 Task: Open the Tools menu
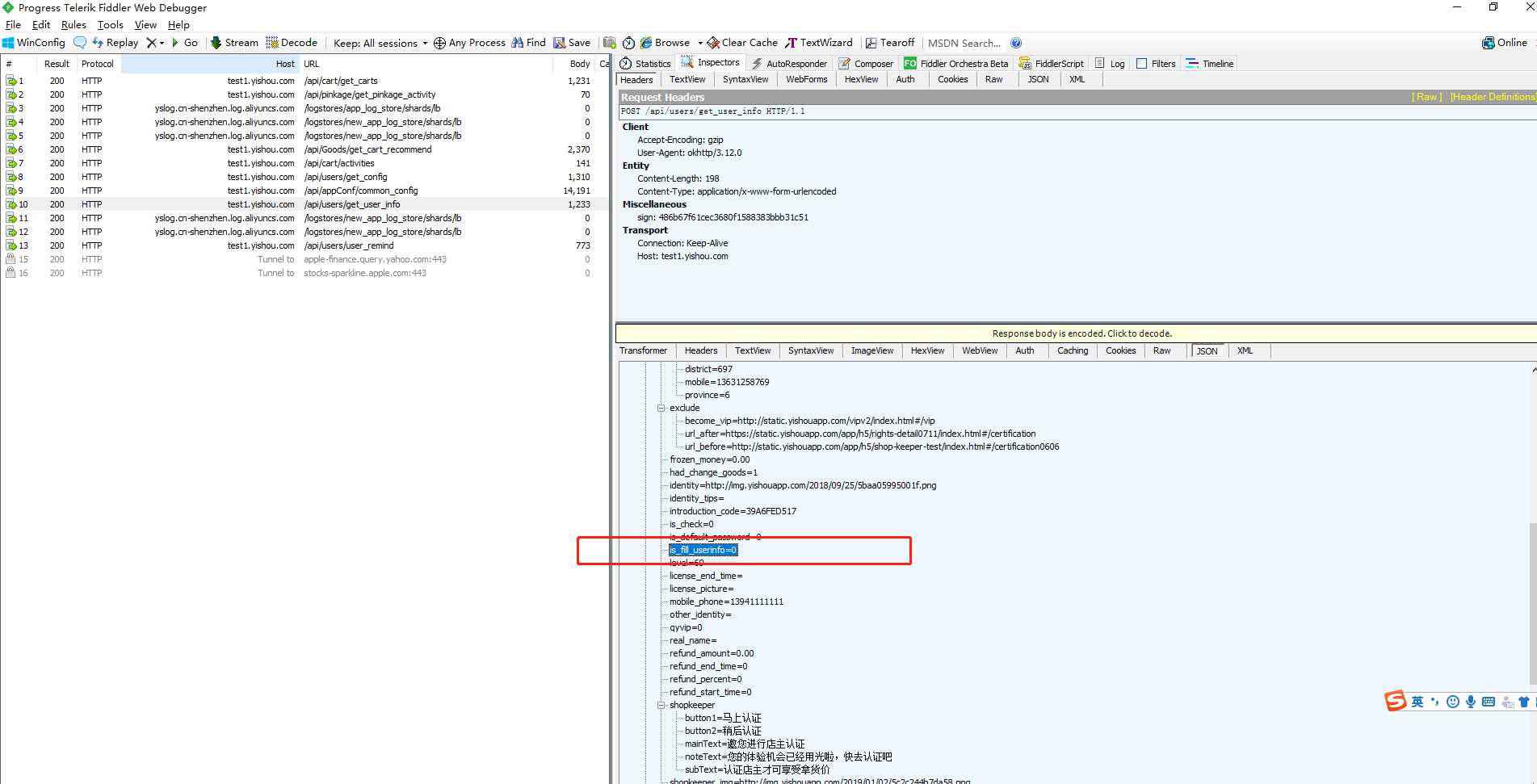coord(111,25)
